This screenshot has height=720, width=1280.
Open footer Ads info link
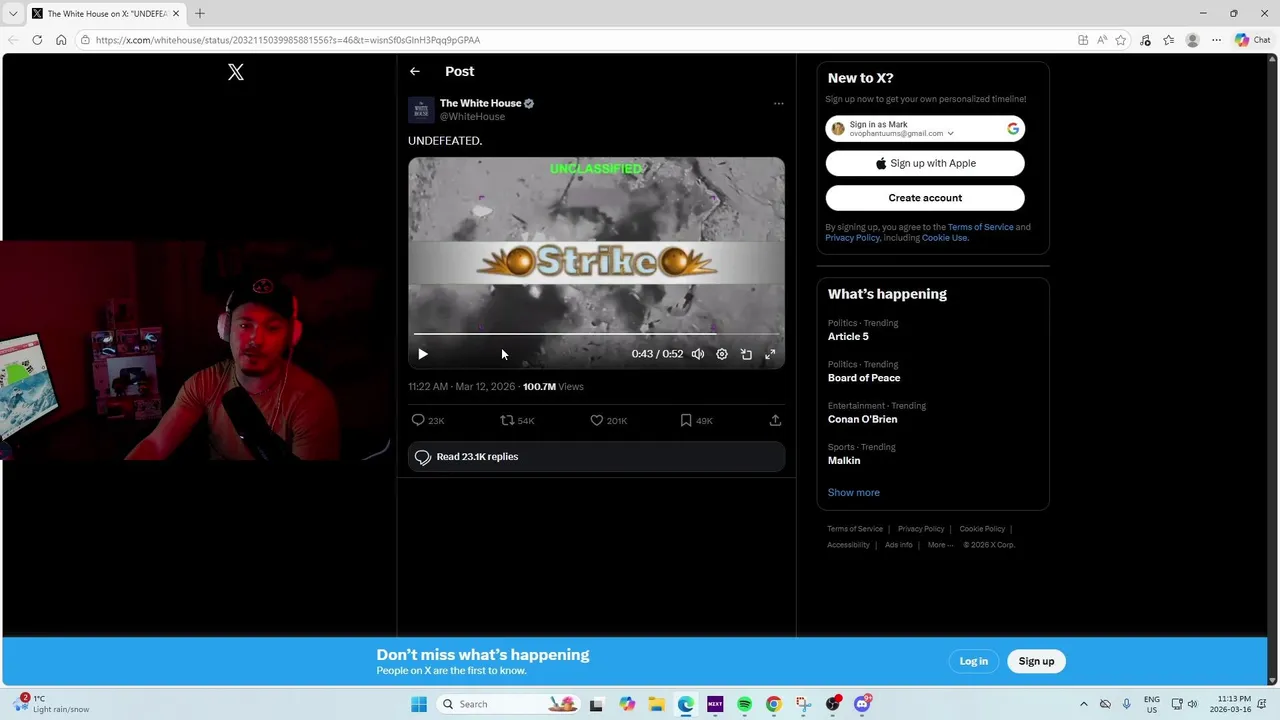pyautogui.click(x=899, y=545)
